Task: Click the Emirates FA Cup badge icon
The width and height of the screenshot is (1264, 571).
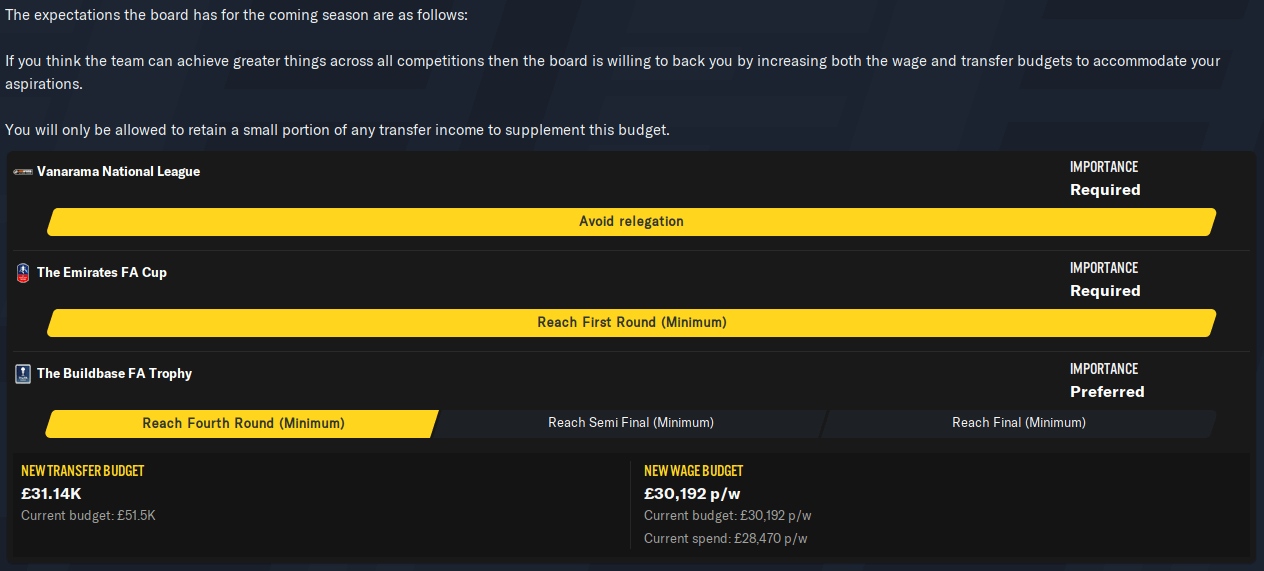Action: point(23,273)
